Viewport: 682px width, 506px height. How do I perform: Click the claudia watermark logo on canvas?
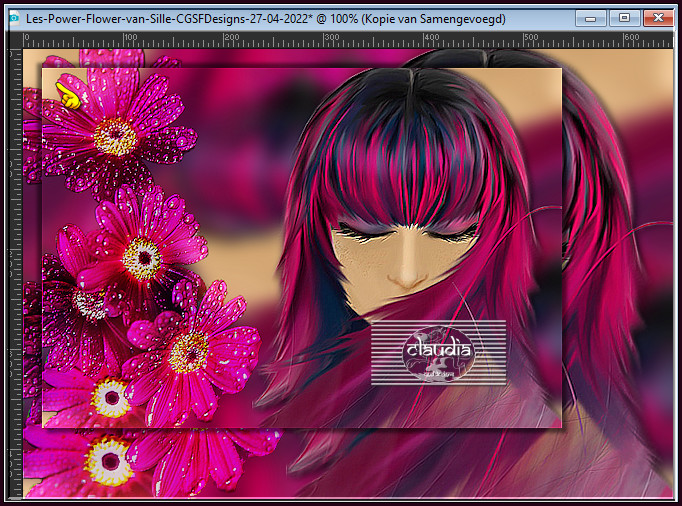pyautogui.click(x=438, y=352)
